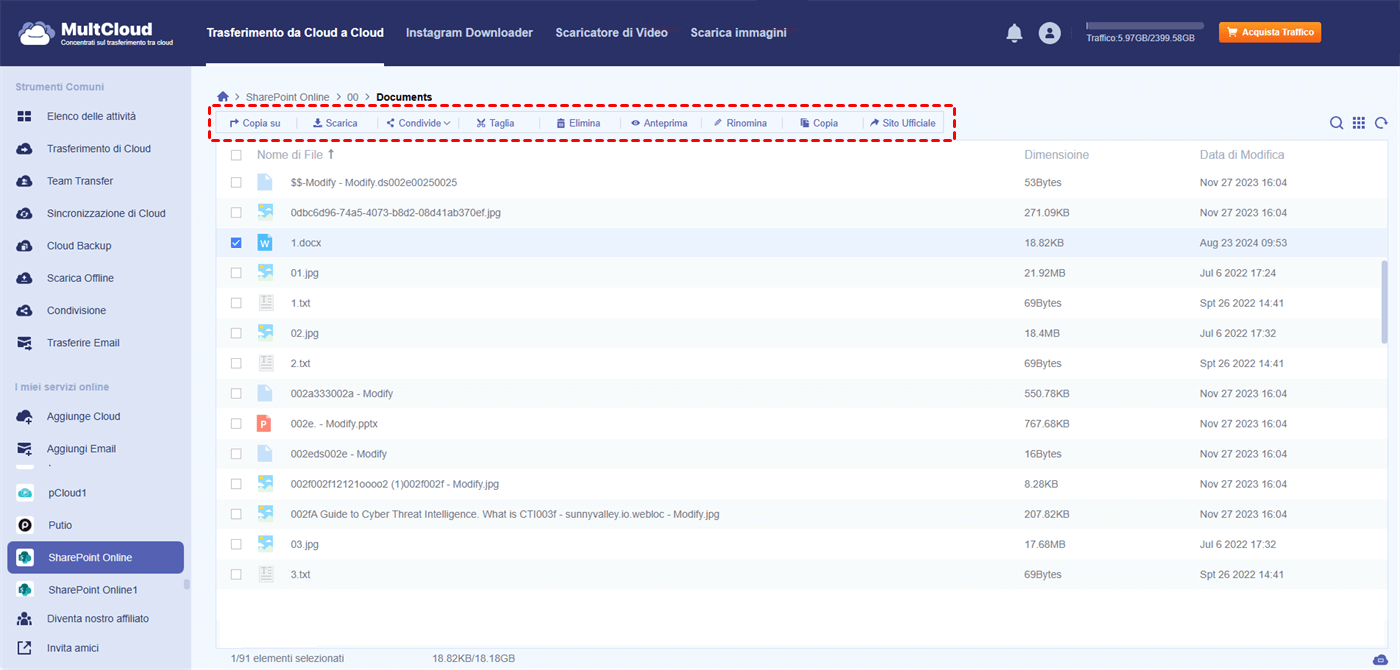Select Putio cloud drive

(60, 525)
